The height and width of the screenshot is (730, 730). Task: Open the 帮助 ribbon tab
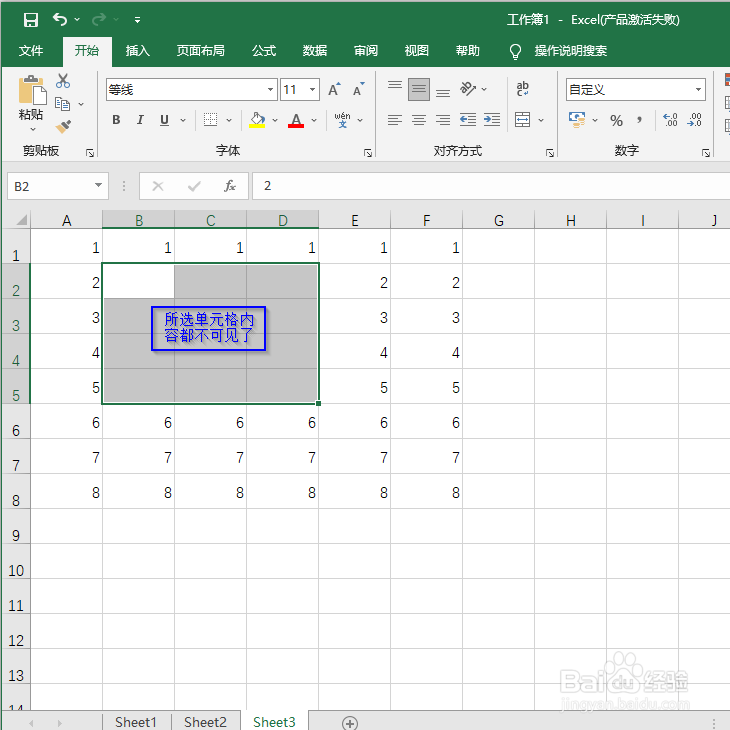click(x=467, y=50)
